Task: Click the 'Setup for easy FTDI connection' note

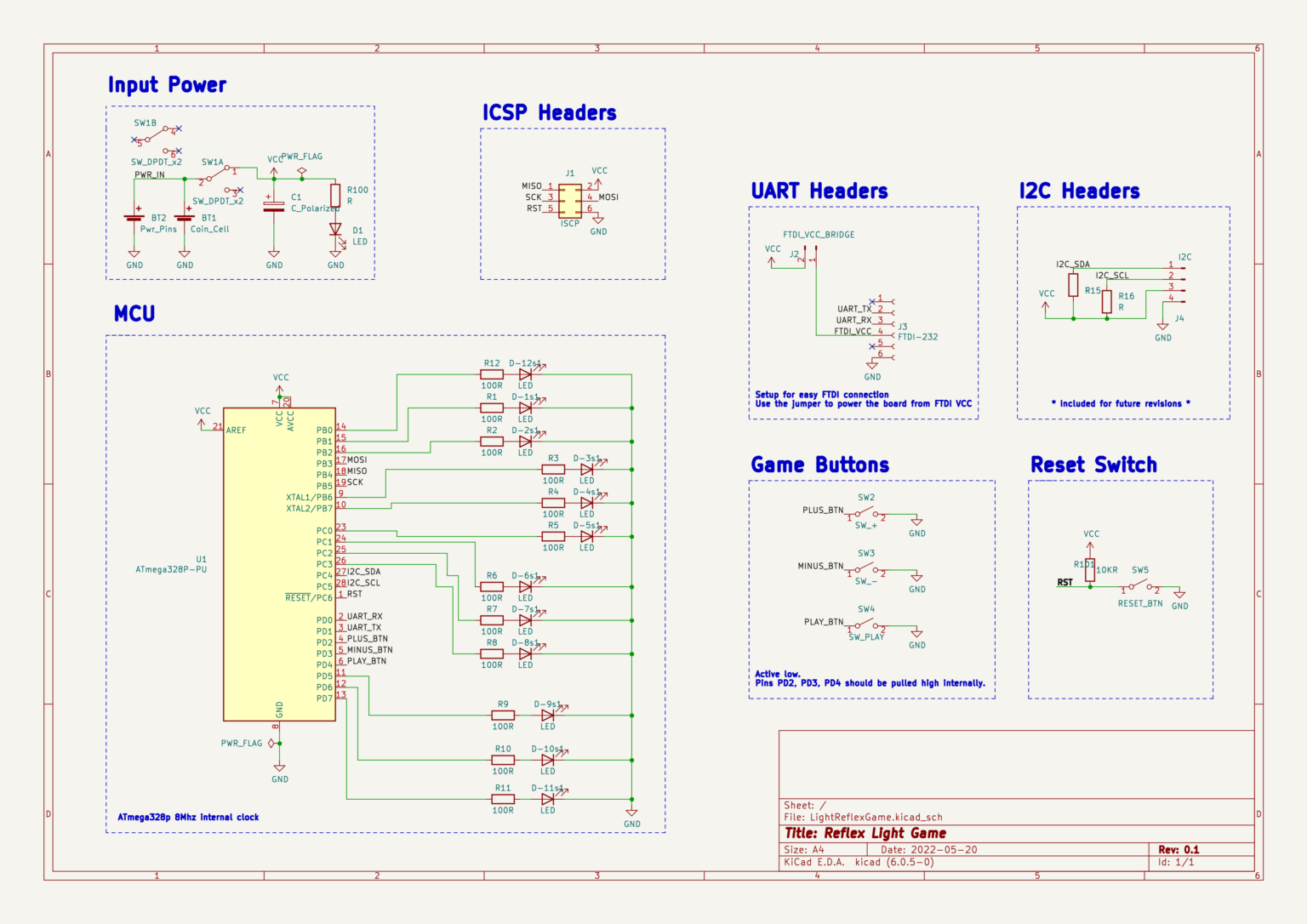Action: (x=822, y=395)
